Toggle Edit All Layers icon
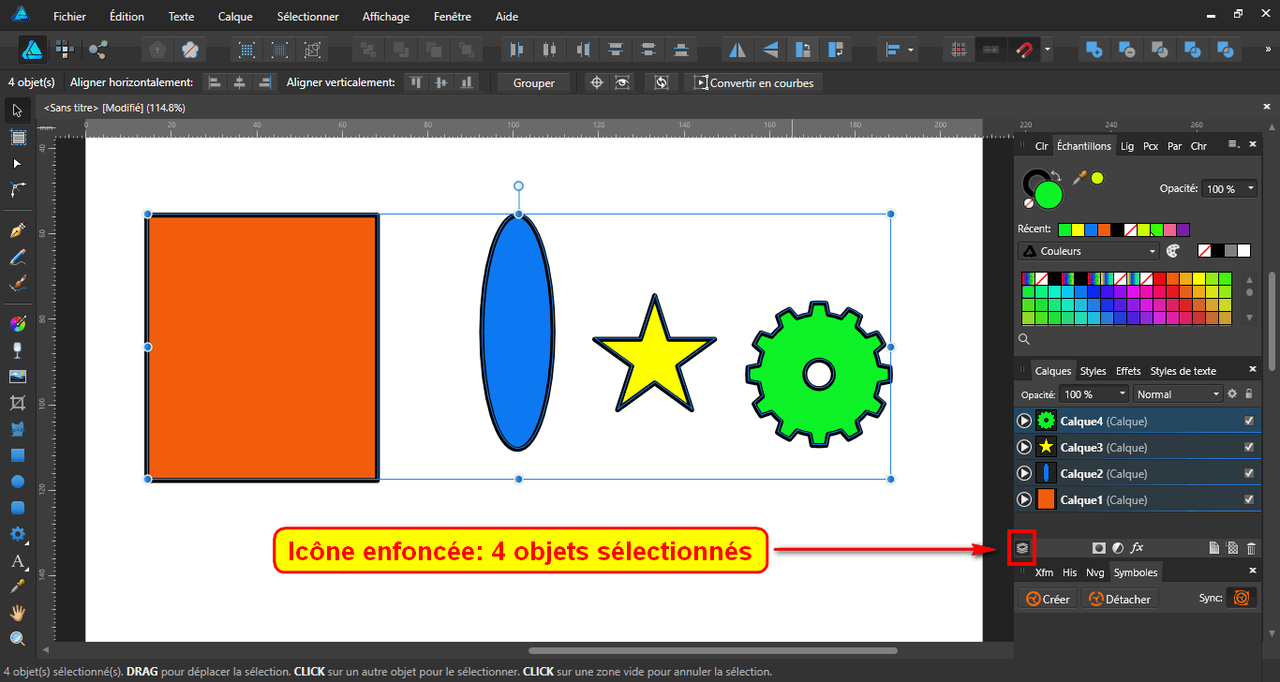The height and width of the screenshot is (682, 1280). (1021, 548)
